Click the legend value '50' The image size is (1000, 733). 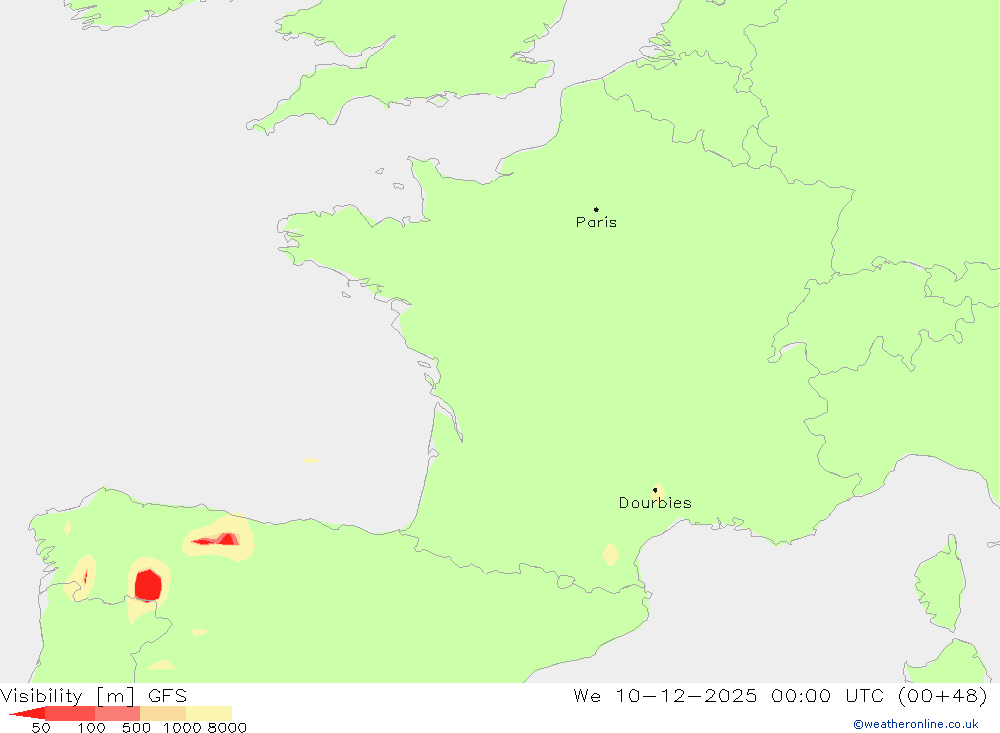(41, 727)
